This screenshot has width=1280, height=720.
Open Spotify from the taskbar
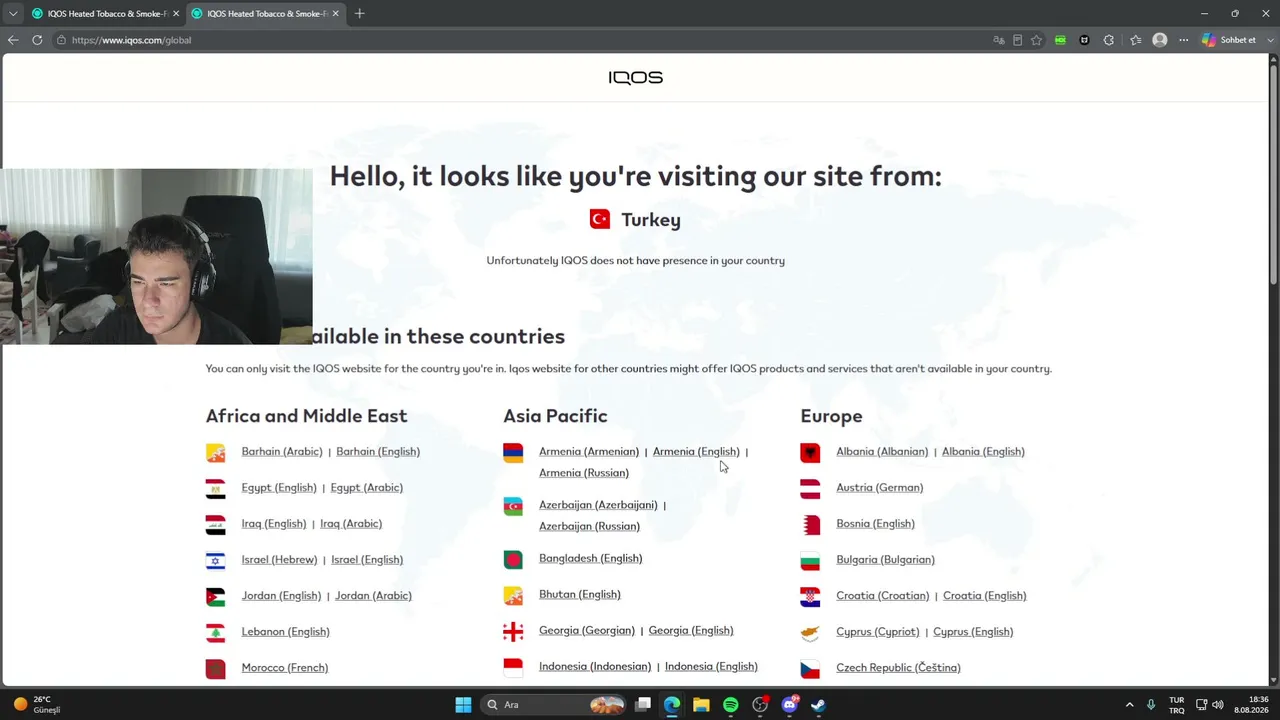coord(731,705)
